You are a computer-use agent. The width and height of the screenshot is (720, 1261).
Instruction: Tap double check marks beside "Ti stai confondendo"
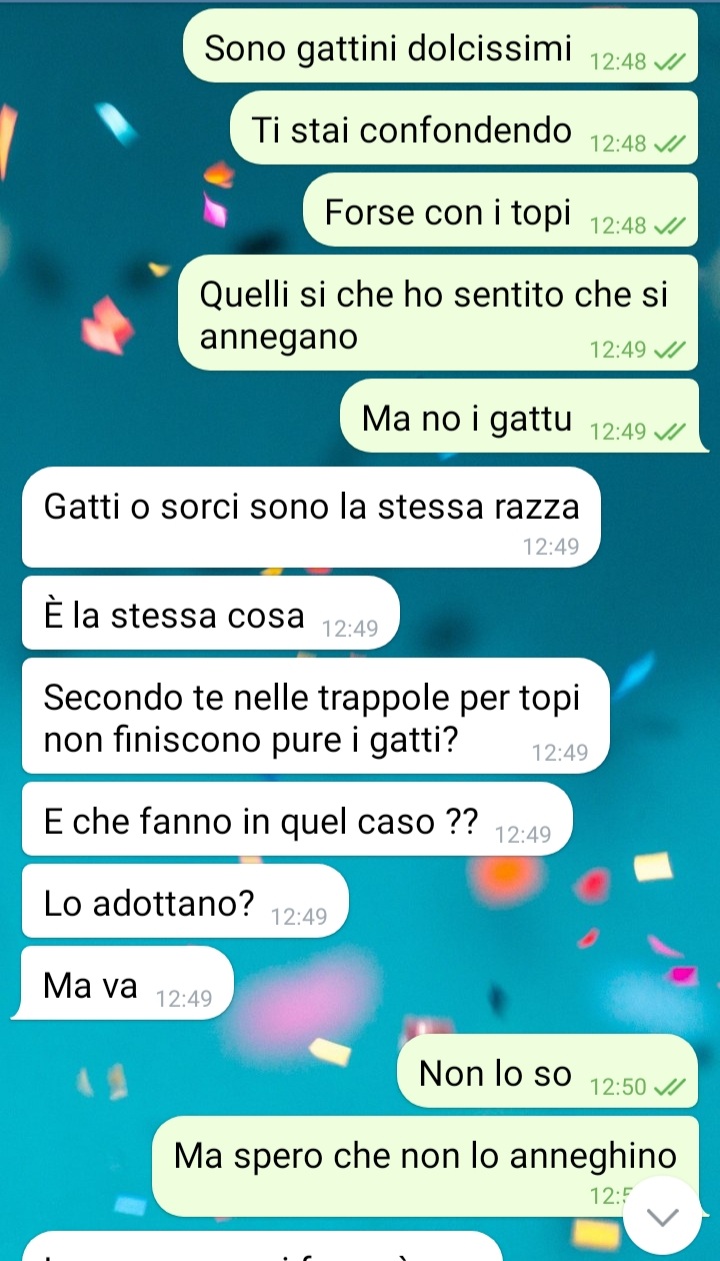pyautogui.click(x=668, y=145)
